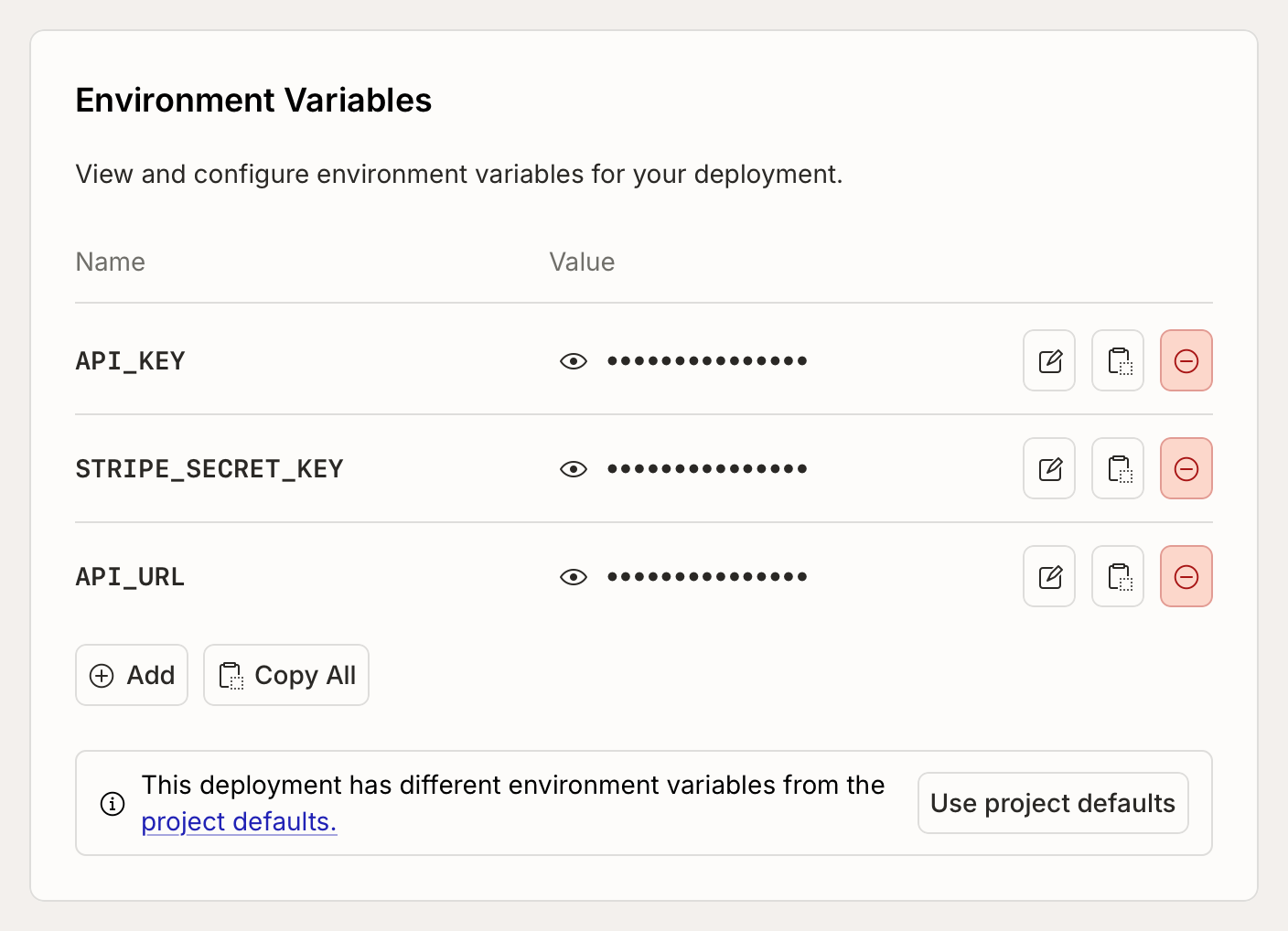
Task: Show the STRIPE_SECRET_KEY hidden value
Action: pyautogui.click(x=574, y=469)
